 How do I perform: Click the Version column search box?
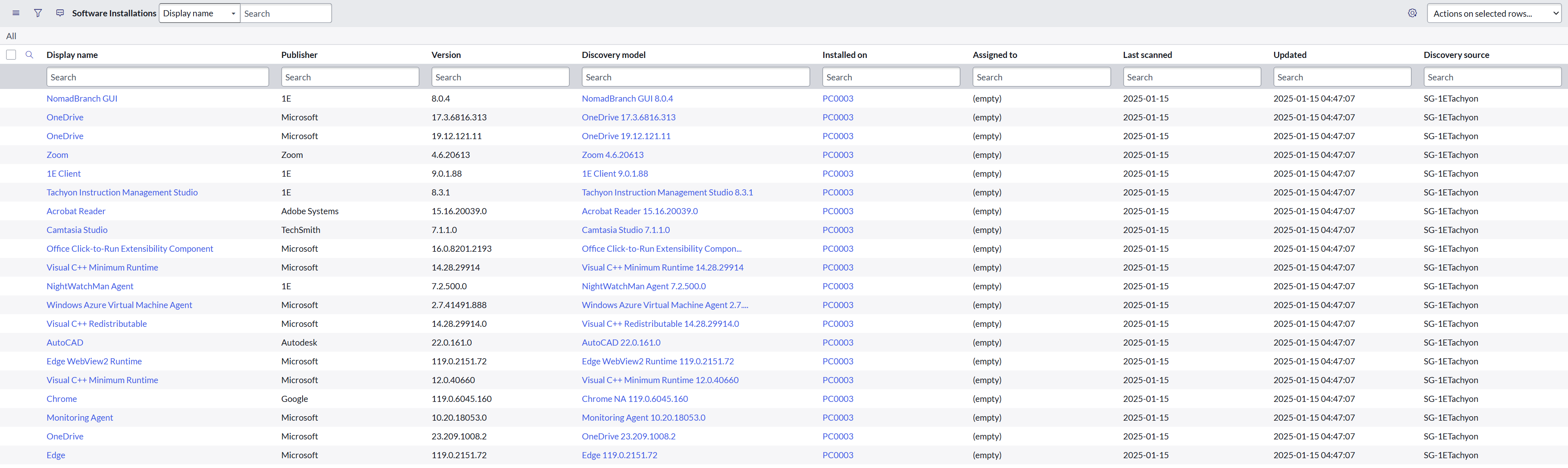click(x=500, y=77)
